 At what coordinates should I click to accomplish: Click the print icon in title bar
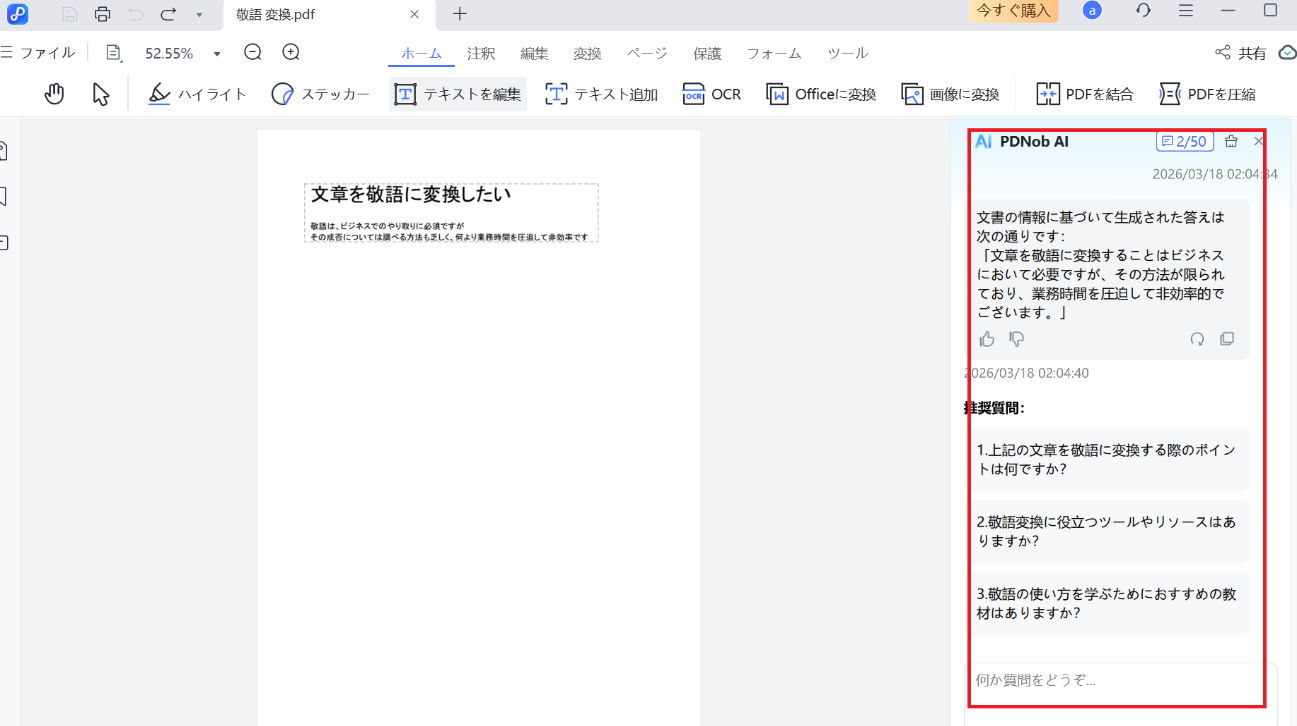102,14
